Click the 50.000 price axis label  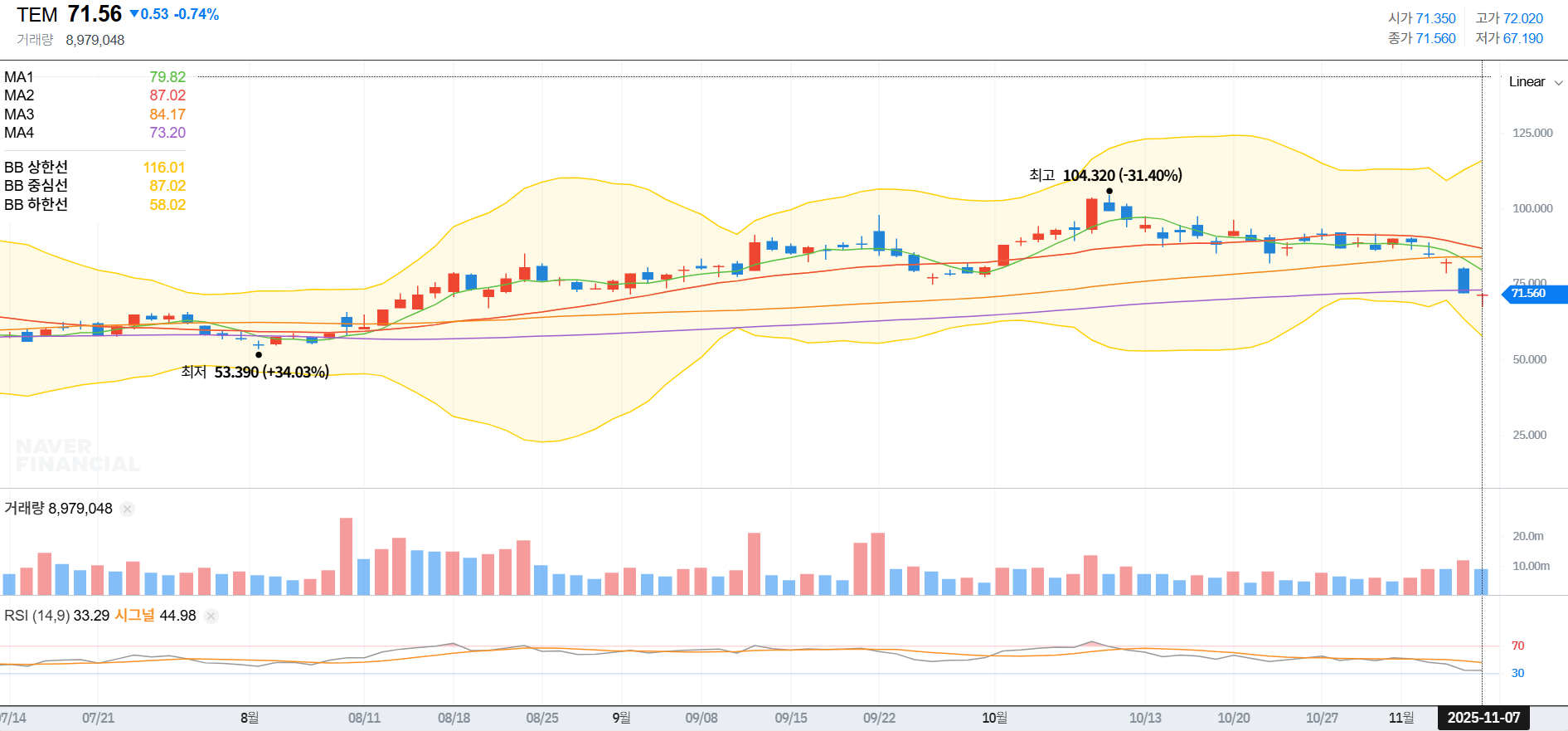tap(1529, 359)
